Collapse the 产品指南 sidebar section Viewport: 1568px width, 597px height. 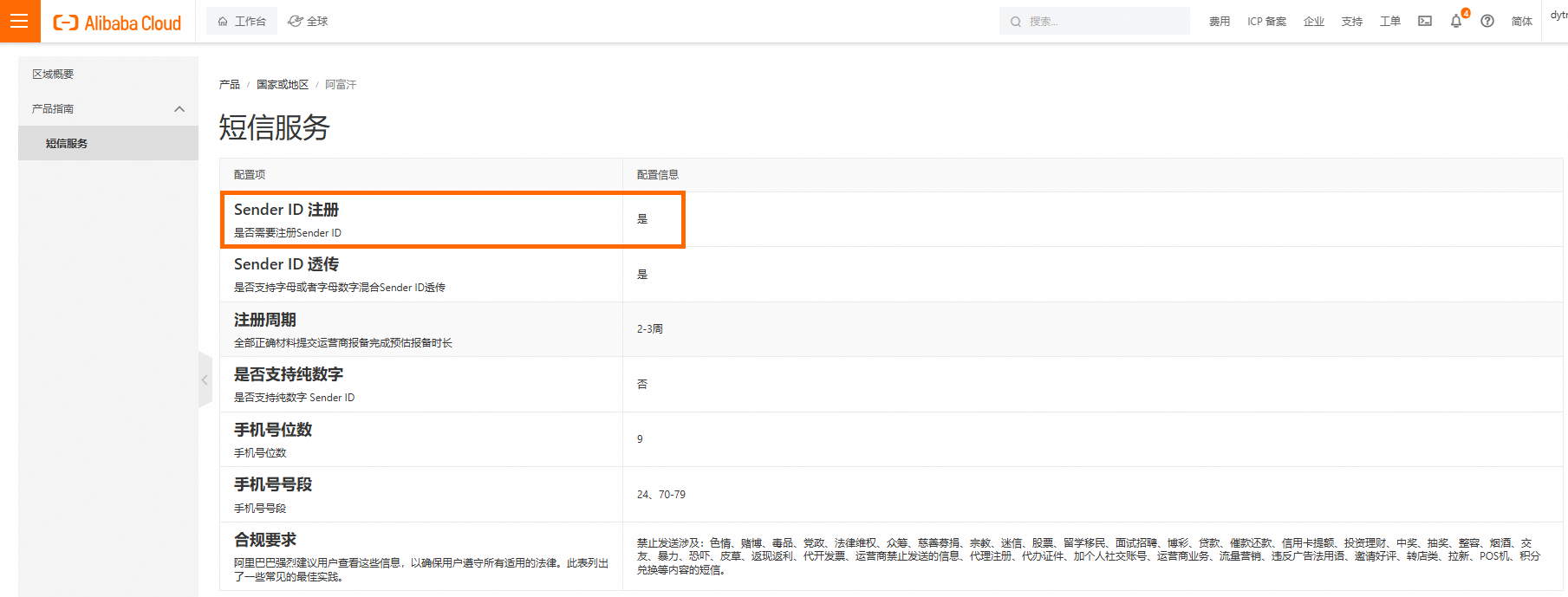tap(108, 108)
